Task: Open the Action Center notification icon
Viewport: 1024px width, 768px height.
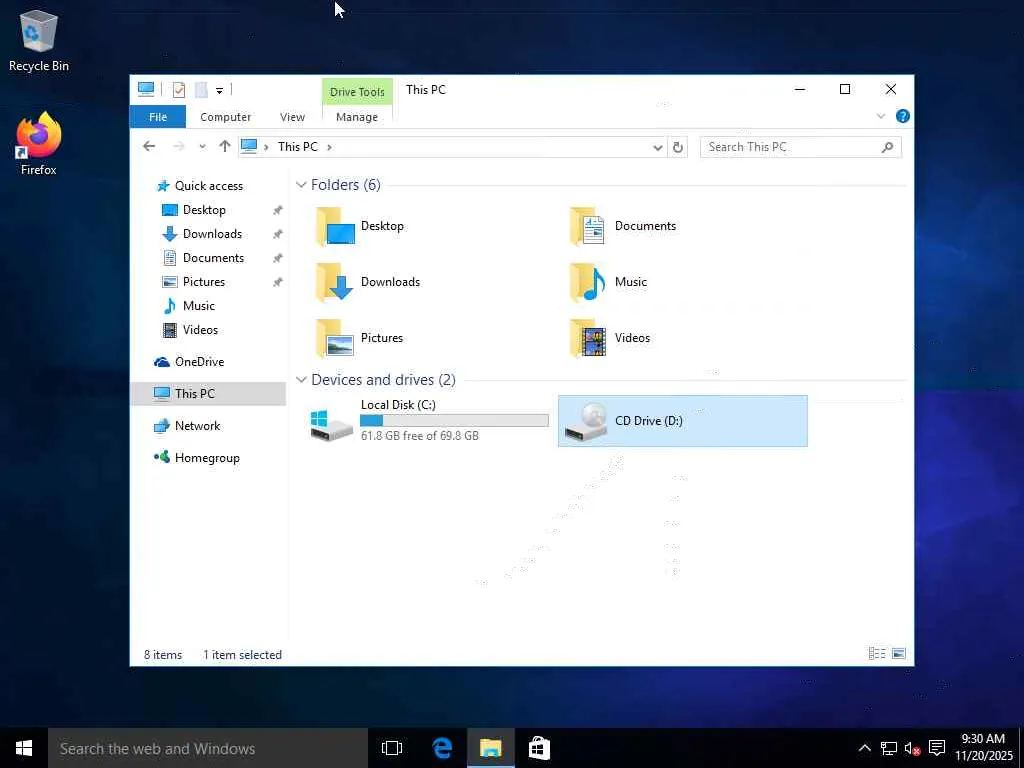Action: click(936, 748)
